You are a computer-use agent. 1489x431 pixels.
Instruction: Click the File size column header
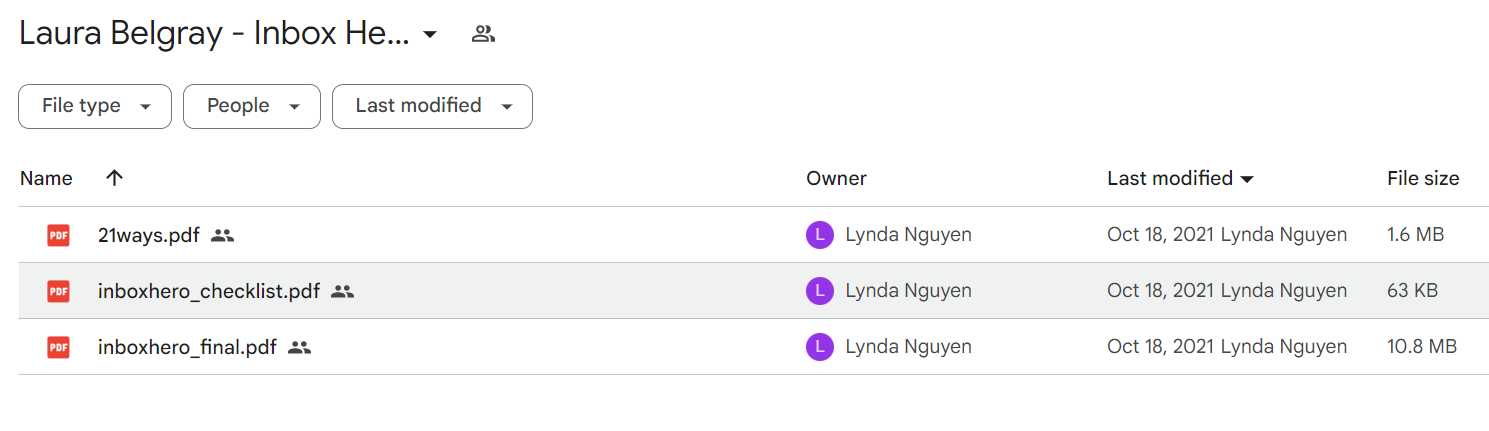point(1423,179)
